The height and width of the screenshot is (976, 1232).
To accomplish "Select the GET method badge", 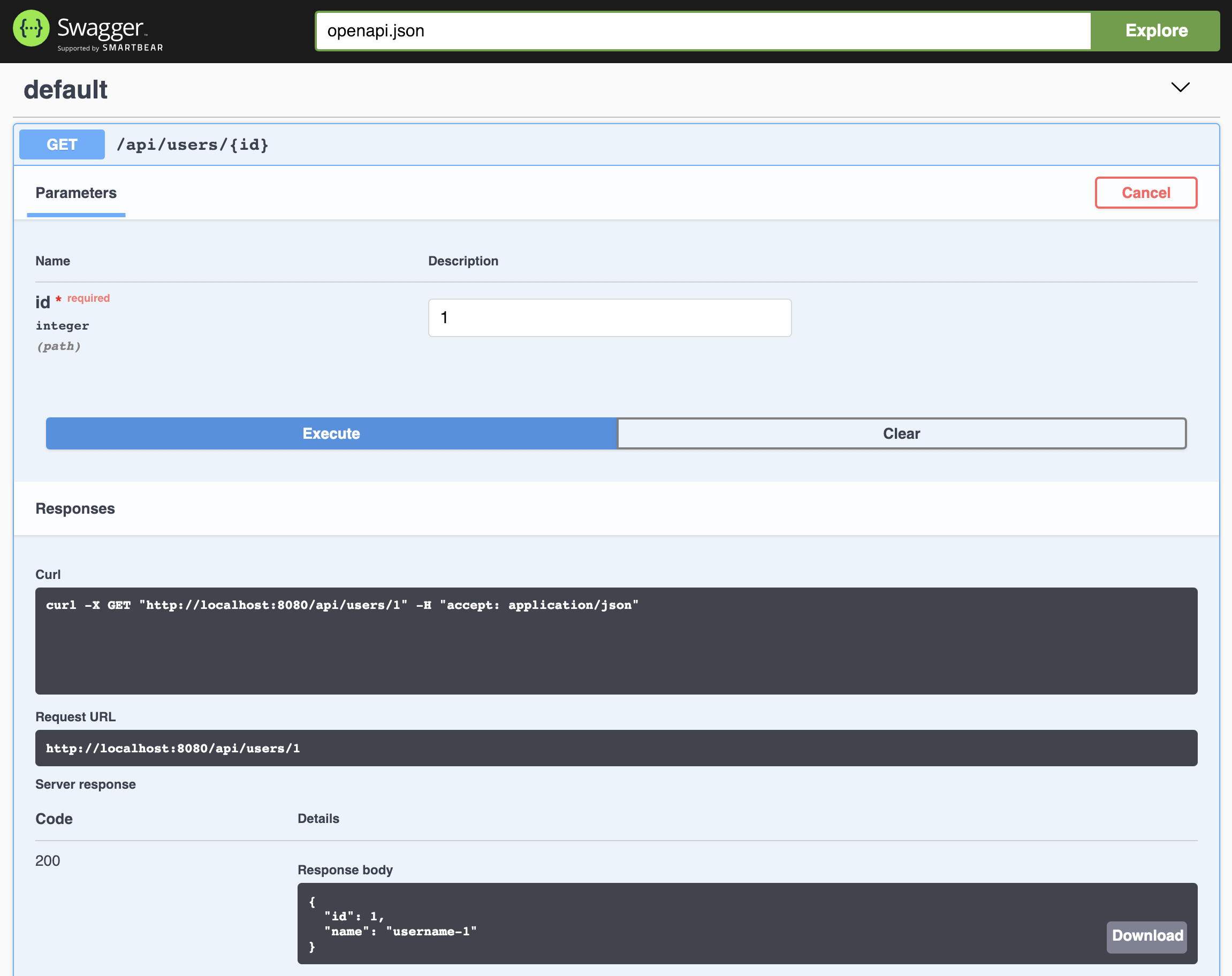I will 61,144.
